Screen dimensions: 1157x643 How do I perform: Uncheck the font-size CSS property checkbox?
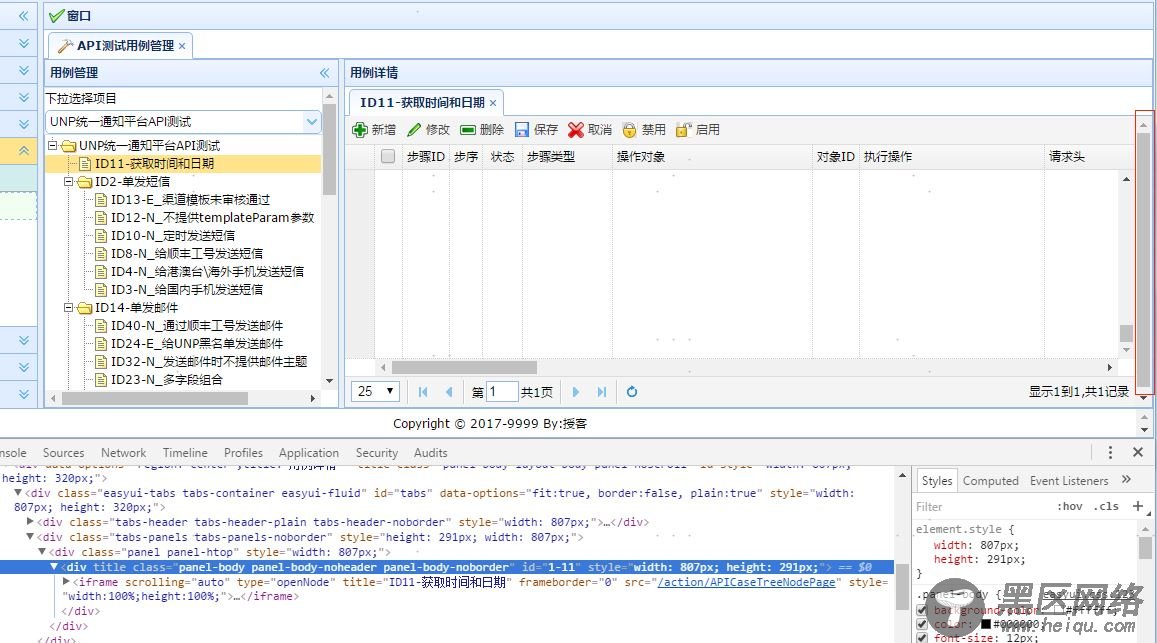[922, 638]
